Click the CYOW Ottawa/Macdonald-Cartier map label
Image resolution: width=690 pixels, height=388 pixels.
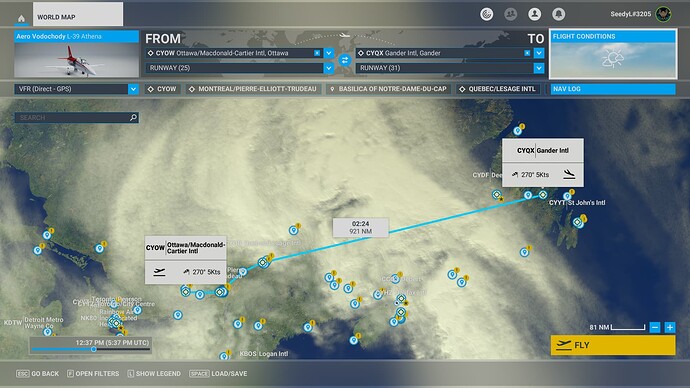click(x=186, y=248)
